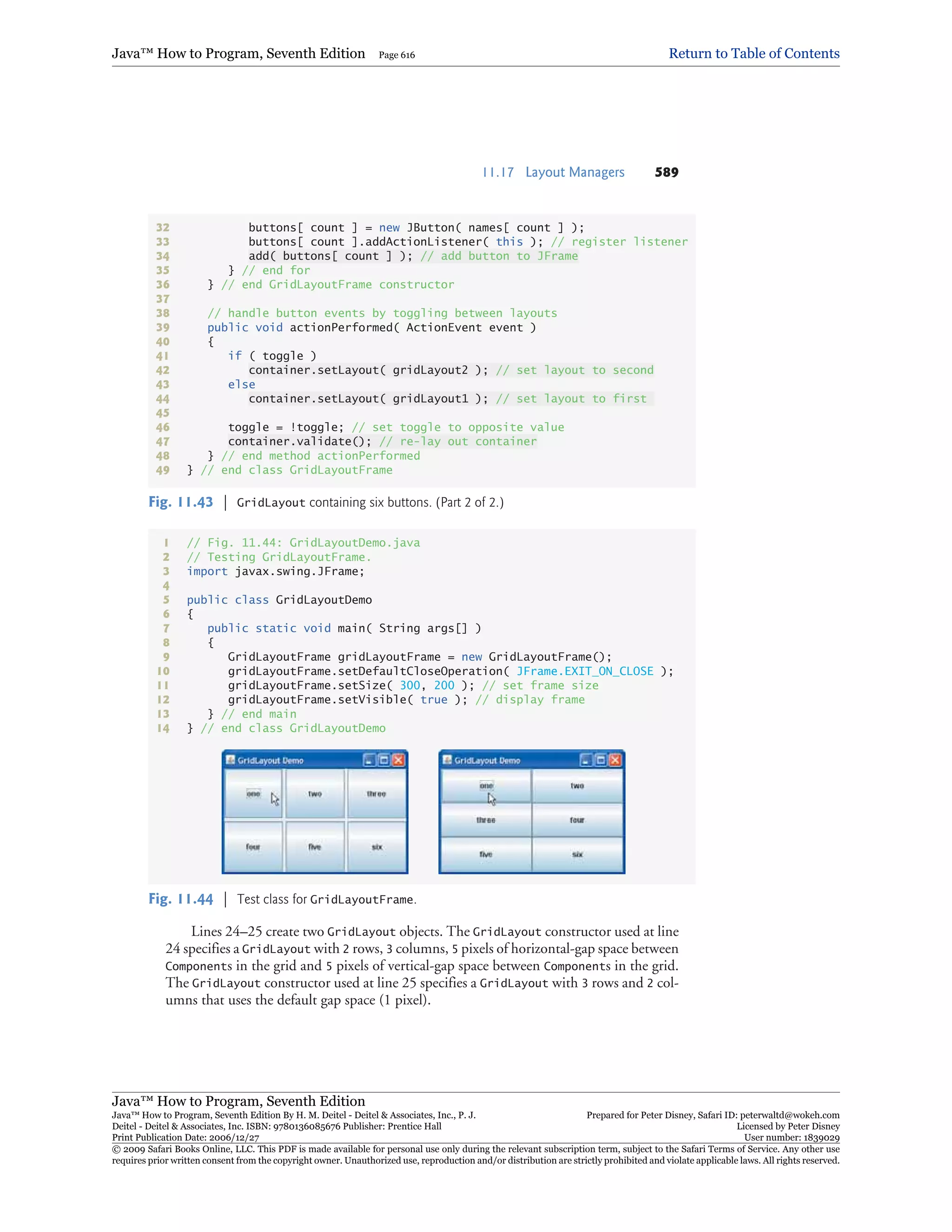The image size is (952, 1232).
Task: Minimize the right GridLayout Demo window
Action: [x=586, y=761]
